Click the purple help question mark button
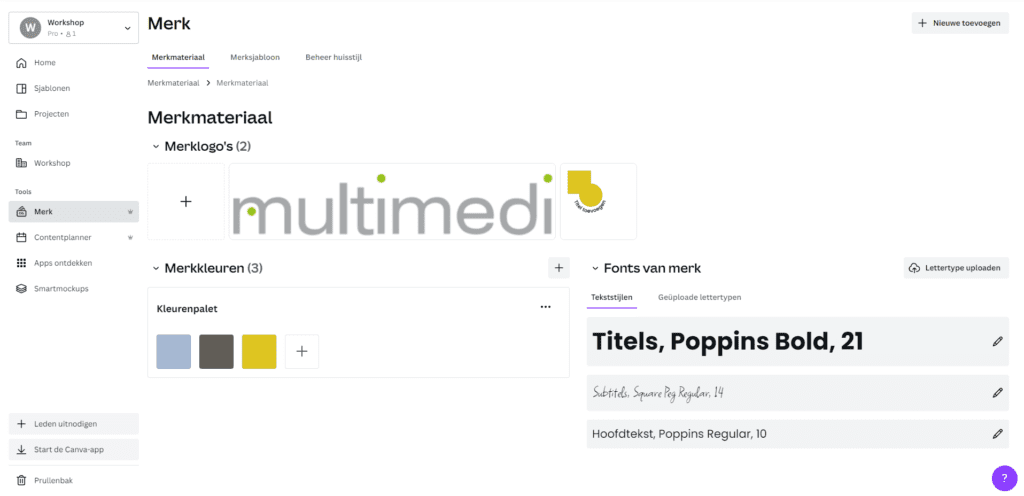The image size is (1024, 496). 1004,478
